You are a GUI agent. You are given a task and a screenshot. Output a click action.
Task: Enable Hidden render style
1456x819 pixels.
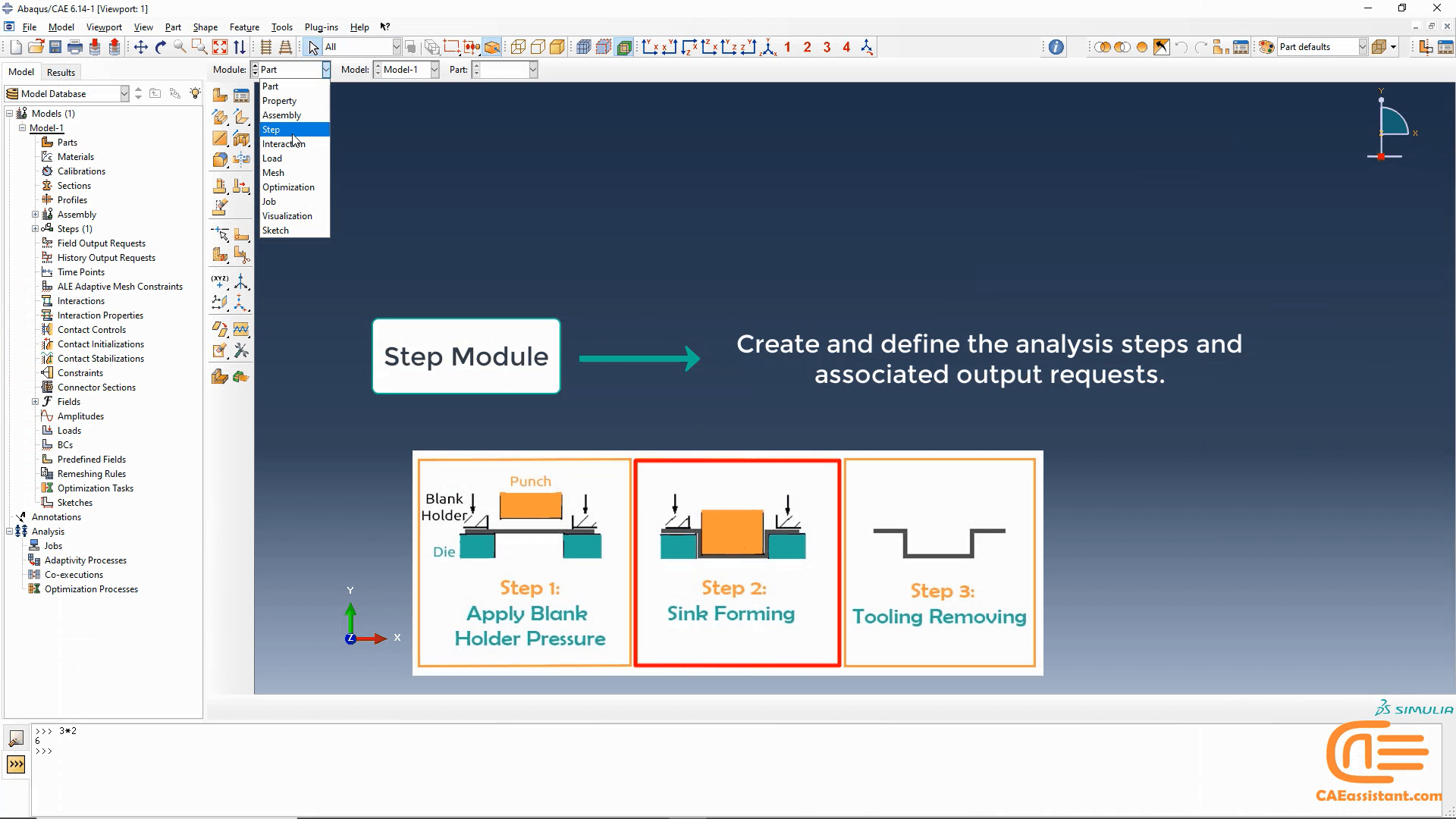[x=538, y=47]
